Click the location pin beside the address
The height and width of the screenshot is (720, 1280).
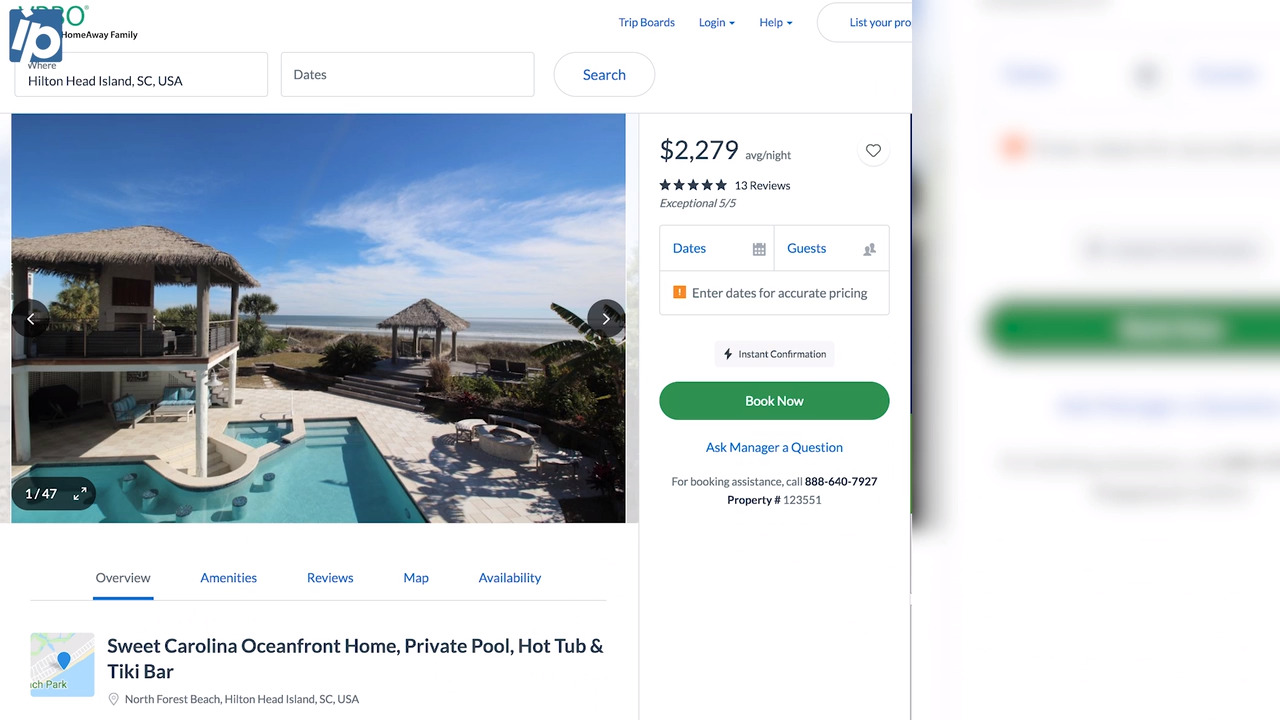point(115,698)
